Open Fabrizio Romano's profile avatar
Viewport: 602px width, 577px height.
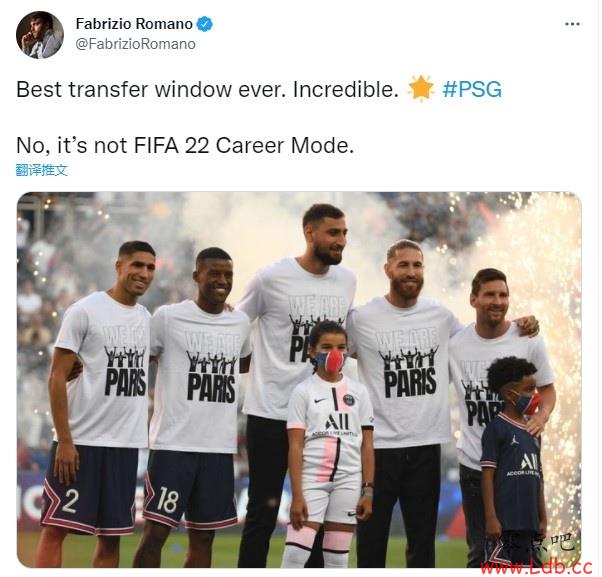(40, 35)
